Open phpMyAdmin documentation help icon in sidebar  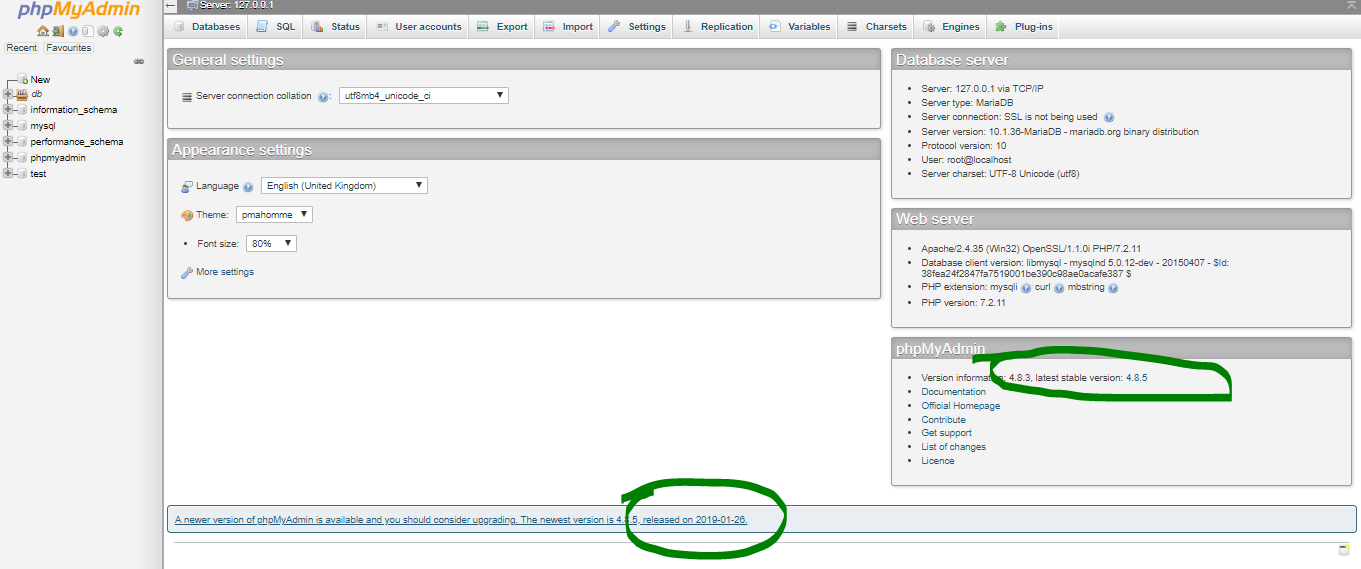(x=73, y=31)
